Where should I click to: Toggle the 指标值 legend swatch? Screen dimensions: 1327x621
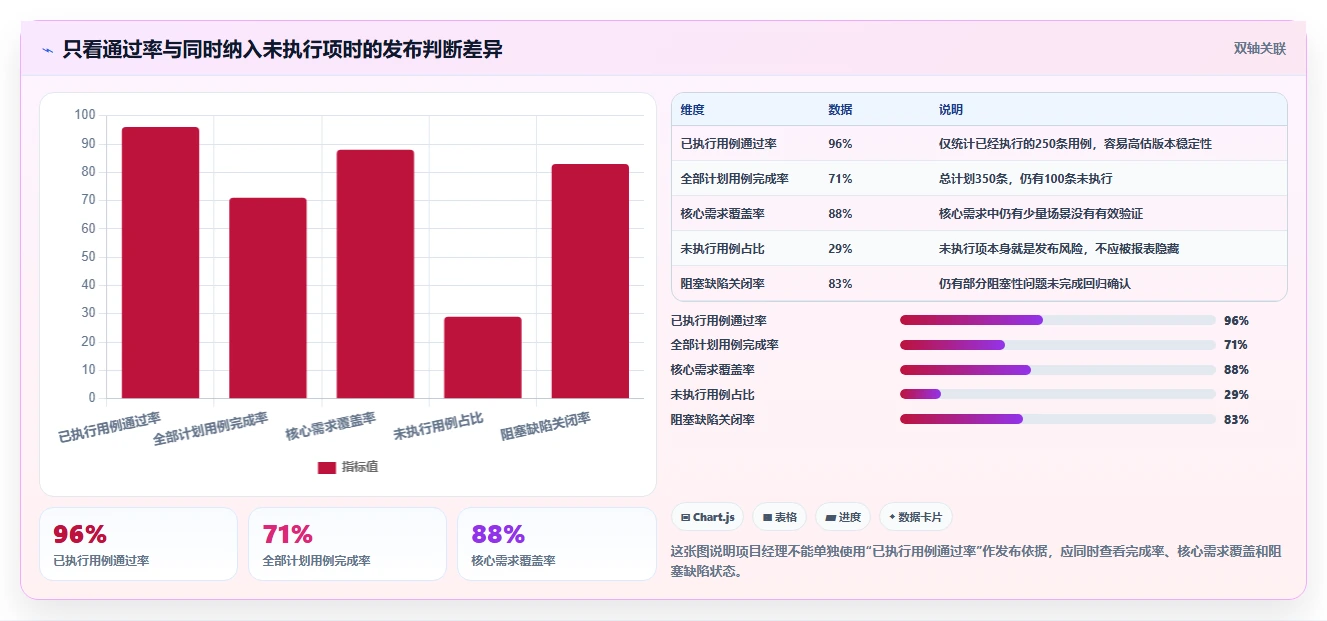[326, 467]
